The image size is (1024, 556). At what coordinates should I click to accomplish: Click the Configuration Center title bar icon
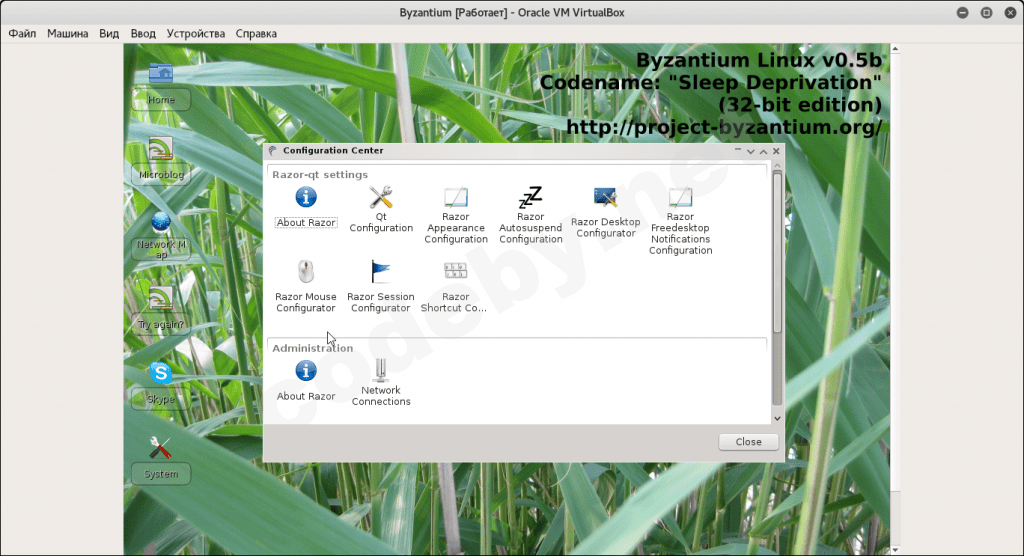pyautogui.click(x=272, y=151)
